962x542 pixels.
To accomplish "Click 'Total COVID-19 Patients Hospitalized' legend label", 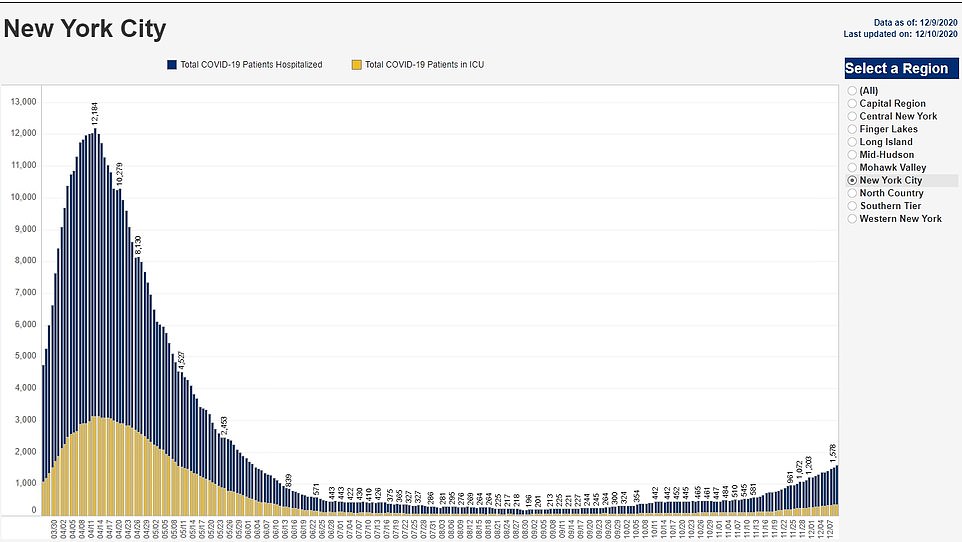I will [251, 64].
